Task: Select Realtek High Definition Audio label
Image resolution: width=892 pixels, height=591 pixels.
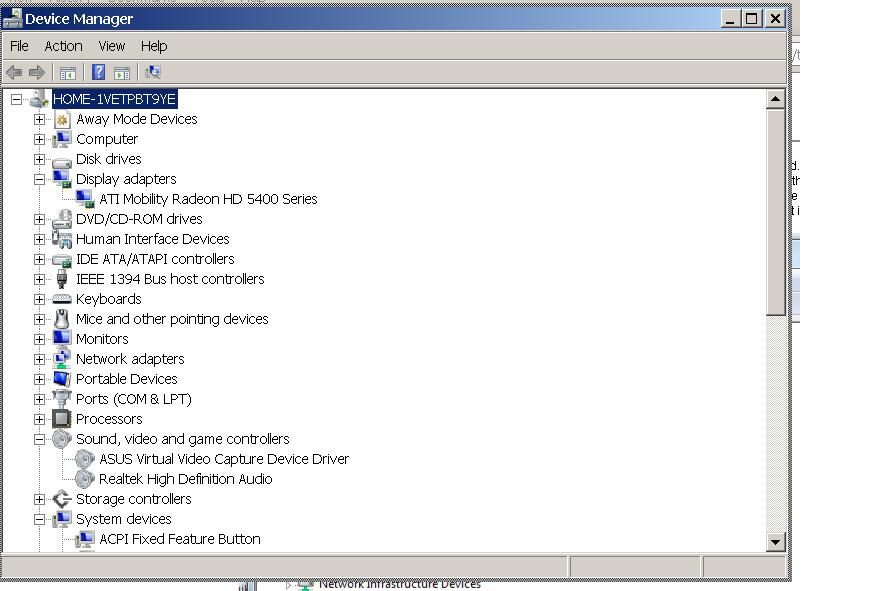Action: pyautogui.click(x=185, y=479)
